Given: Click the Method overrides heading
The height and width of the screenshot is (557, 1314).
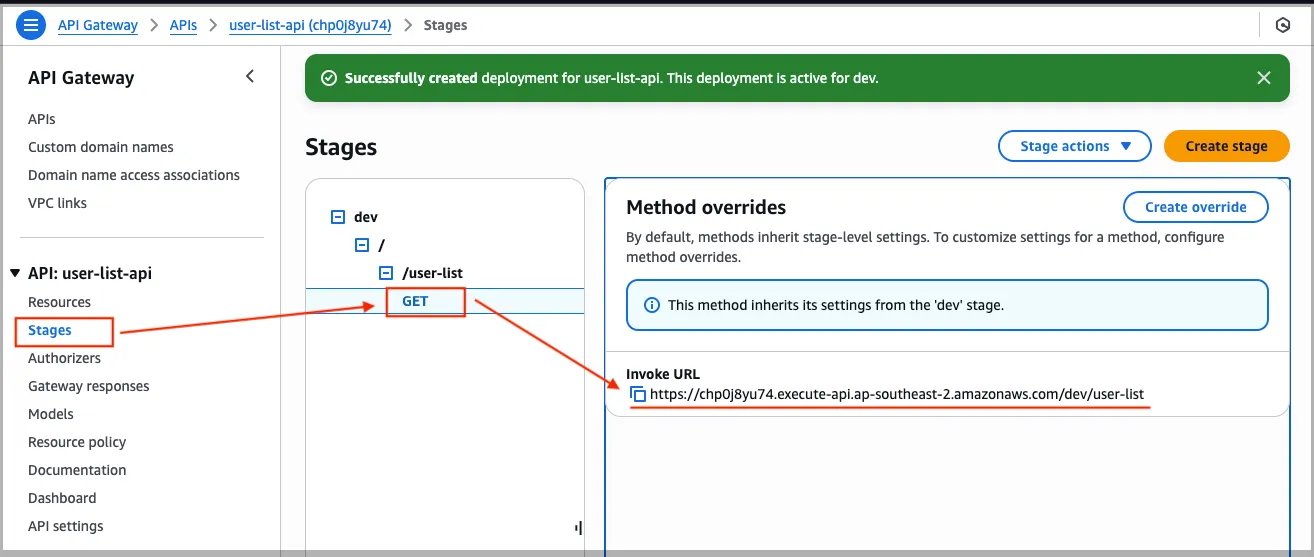Looking at the screenshot, I should click(x=706, y=207).
